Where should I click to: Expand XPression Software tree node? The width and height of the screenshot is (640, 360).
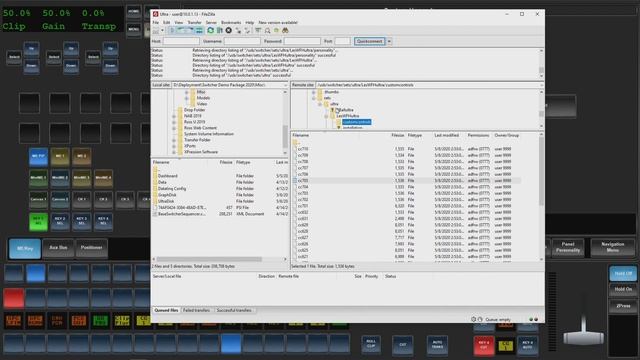(174, 152)
